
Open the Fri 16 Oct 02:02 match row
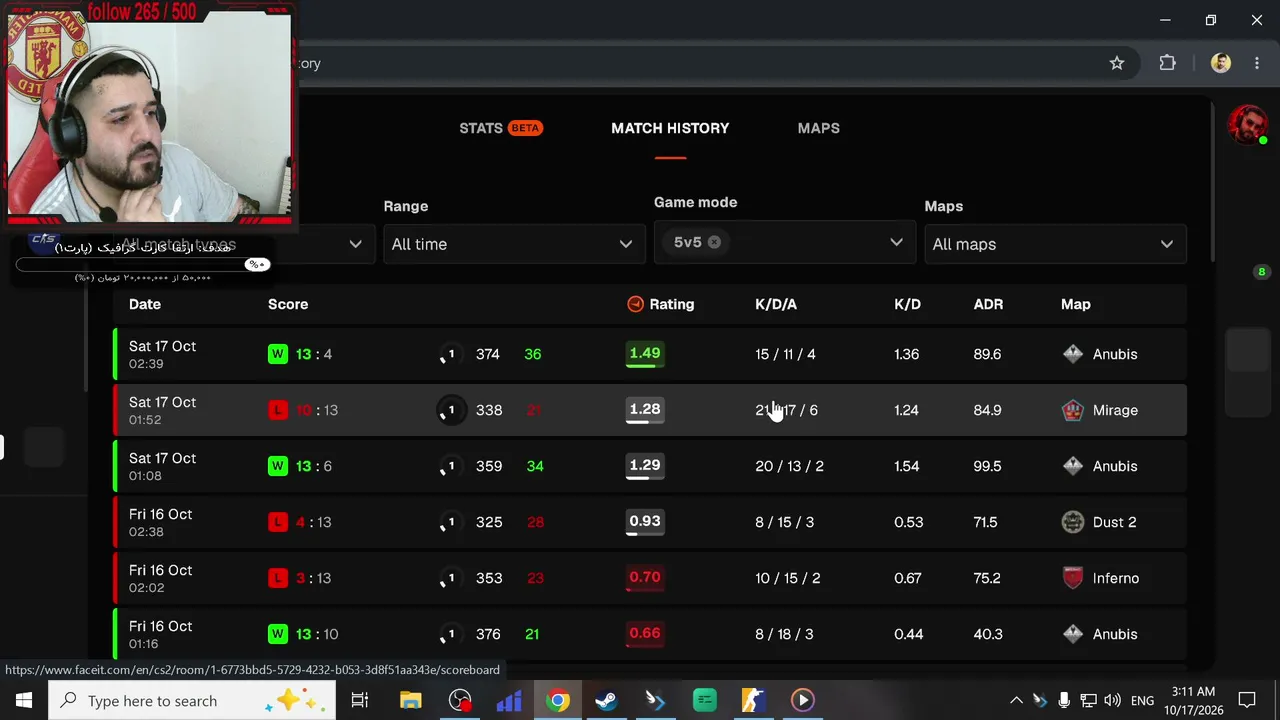coord(650,578)
